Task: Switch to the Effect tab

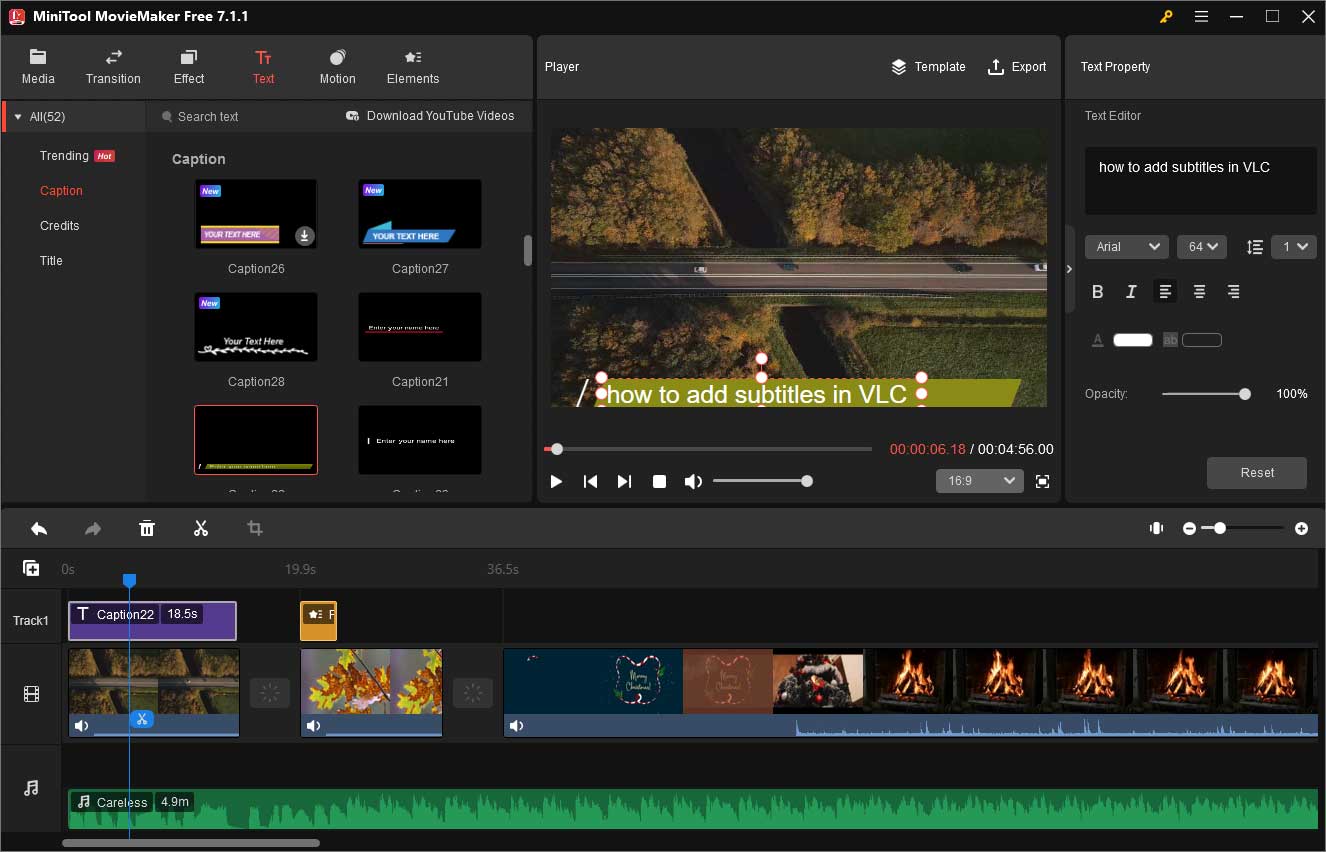Action: click(x=189, y=67)
